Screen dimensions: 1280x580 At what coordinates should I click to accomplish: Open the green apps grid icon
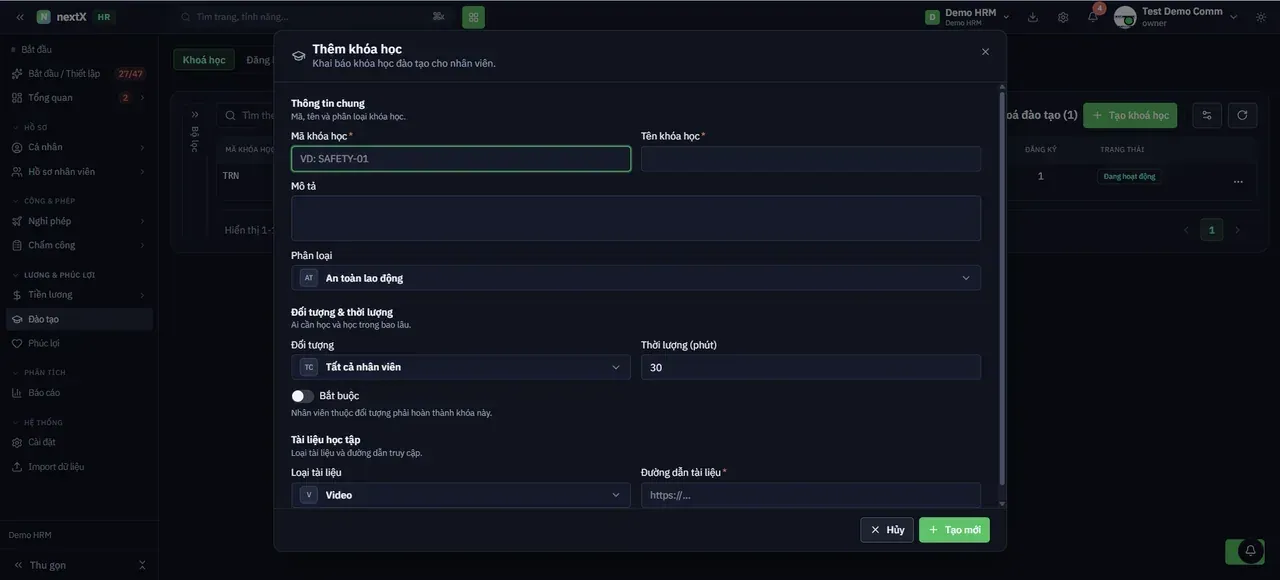pos(473,17)
